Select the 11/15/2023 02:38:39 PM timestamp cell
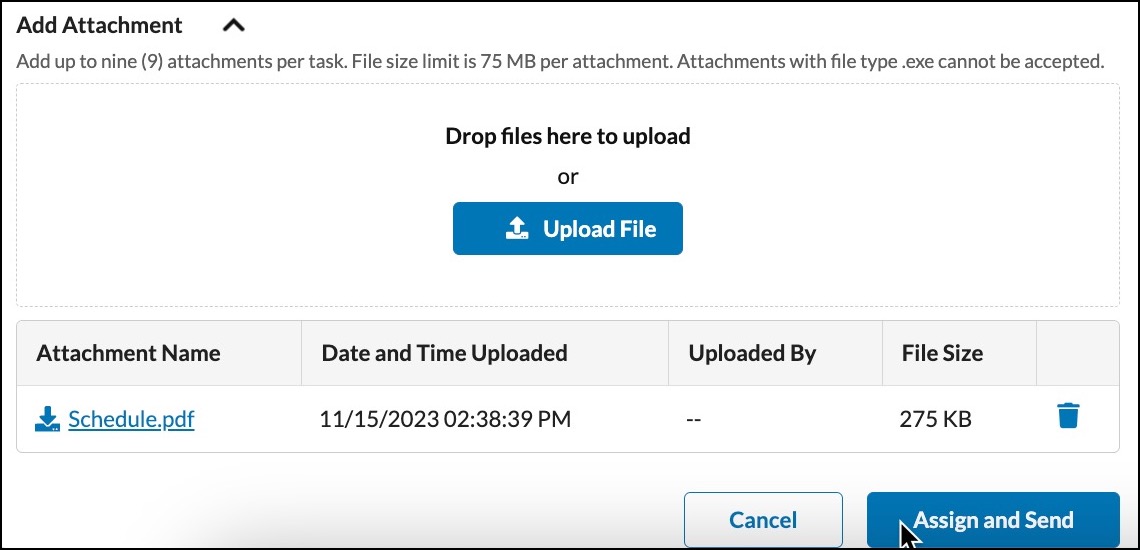 point(445,419)
